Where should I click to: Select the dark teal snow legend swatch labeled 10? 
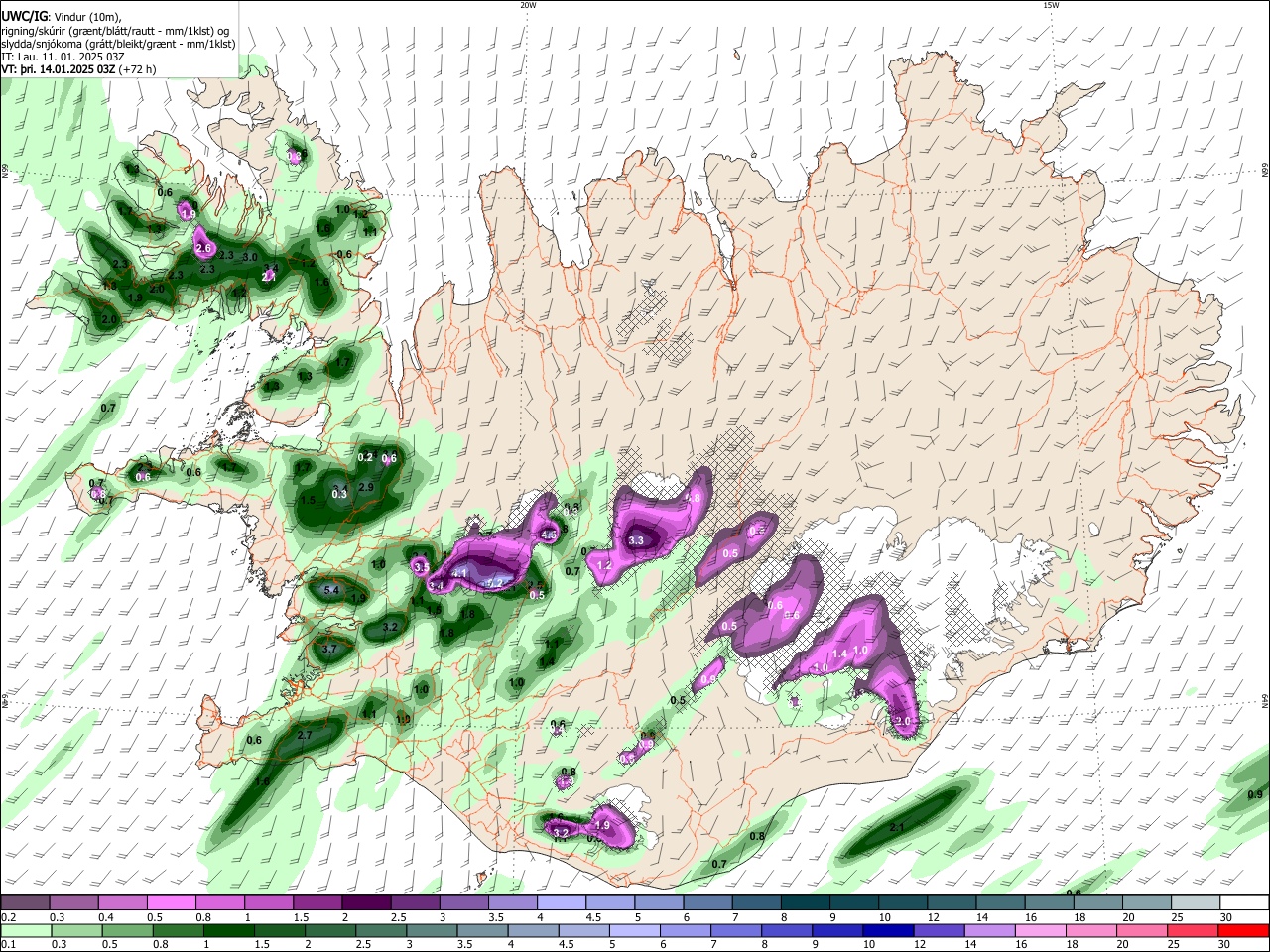point(901,903)
